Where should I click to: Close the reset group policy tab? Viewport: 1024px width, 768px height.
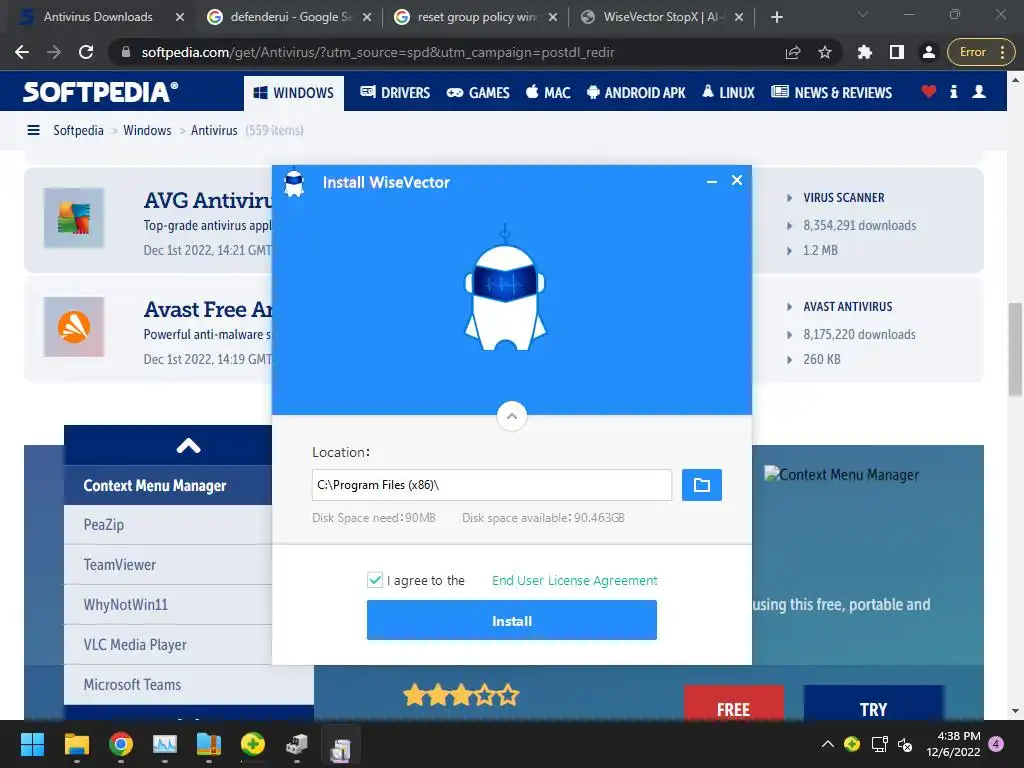coord(553,18)
